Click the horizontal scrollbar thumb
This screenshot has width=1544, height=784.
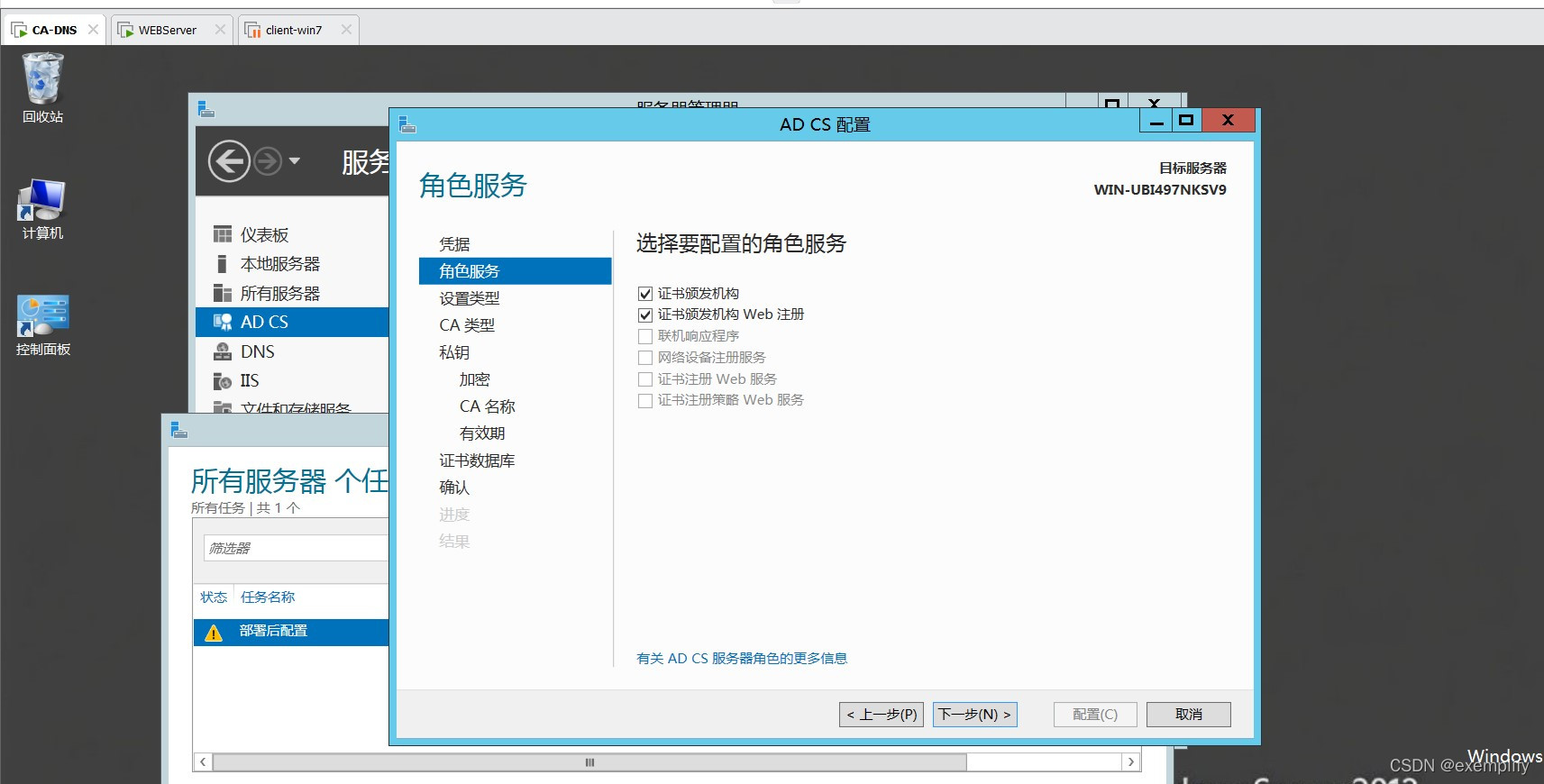click(589, 762)
